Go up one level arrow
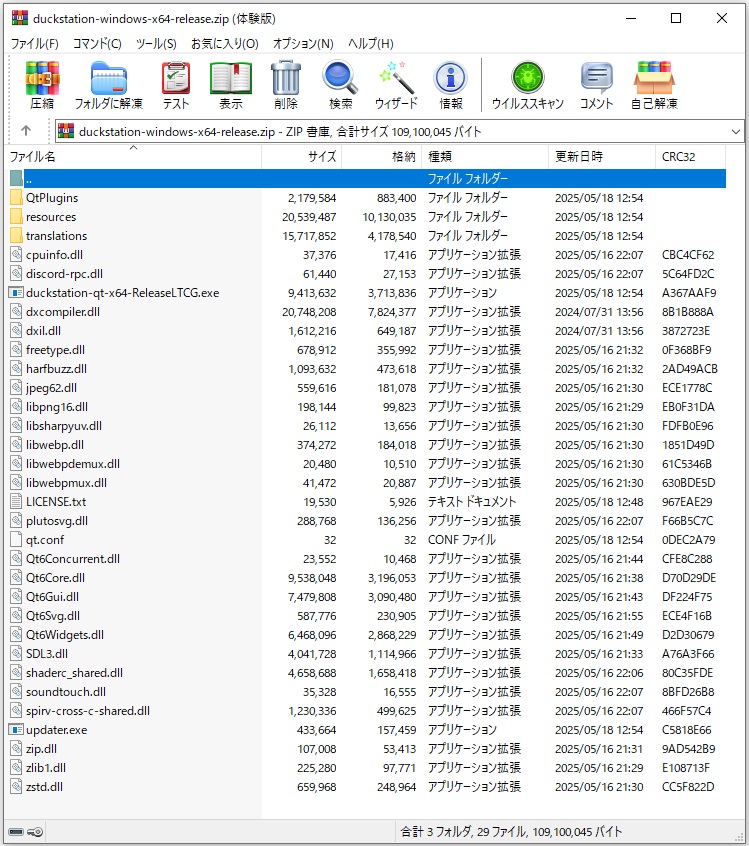Viewport: 749px width, 846px height. click(26, 131)
